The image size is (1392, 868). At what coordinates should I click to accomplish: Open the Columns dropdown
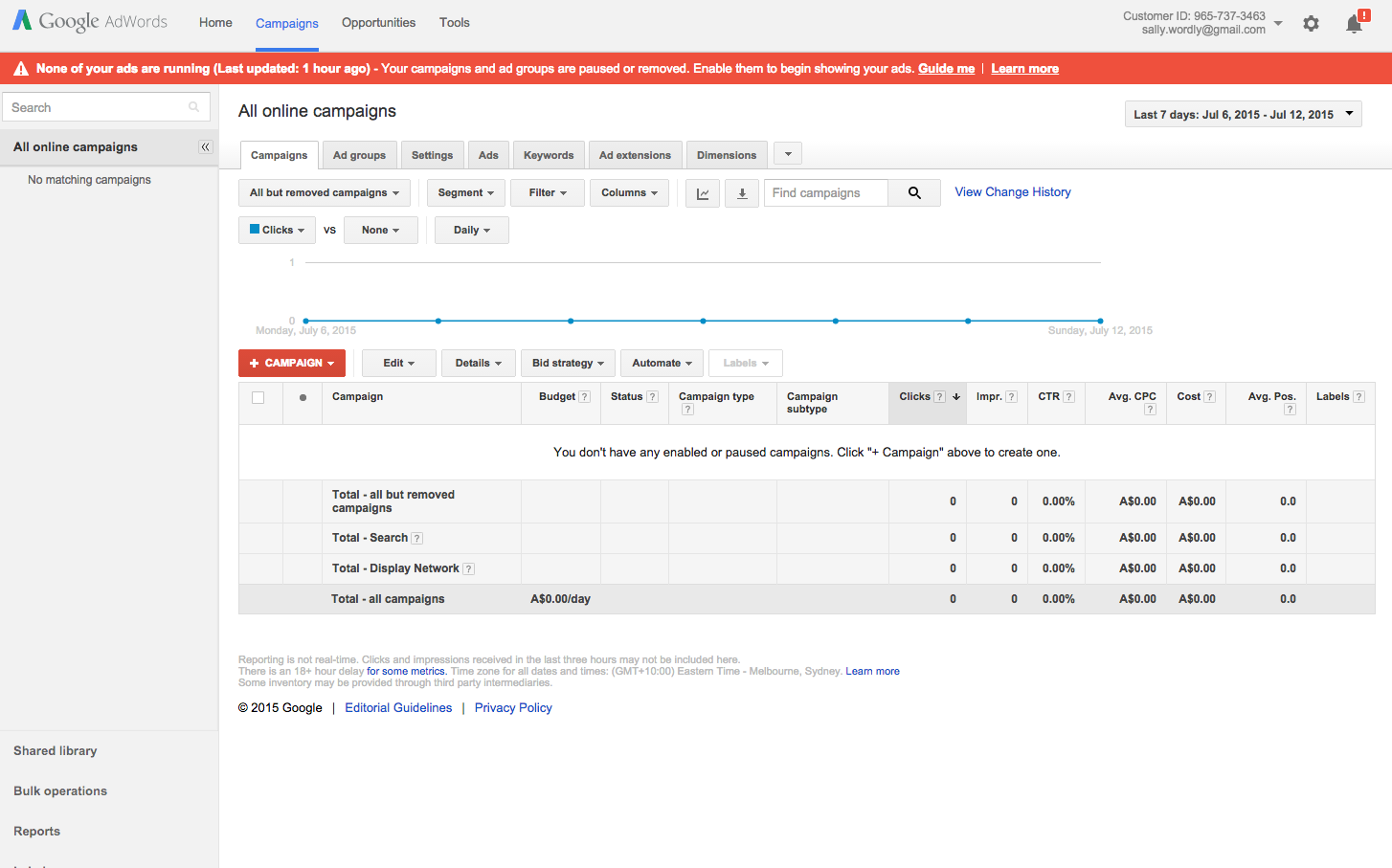click(x=629, y=193)
